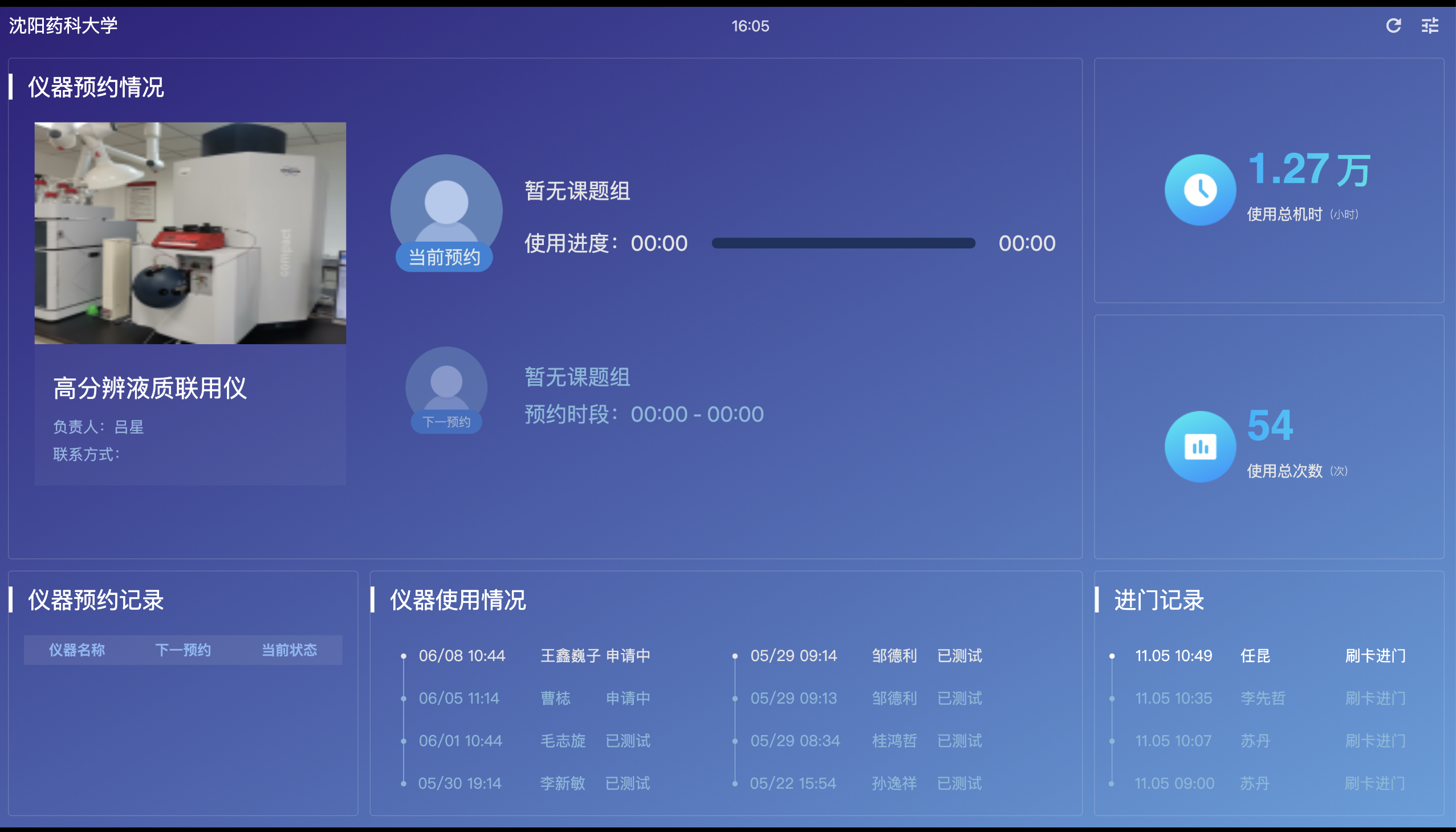
Task: Click 高分辨液质联用仪 instrument title
Action: click(x=150, y=388)
